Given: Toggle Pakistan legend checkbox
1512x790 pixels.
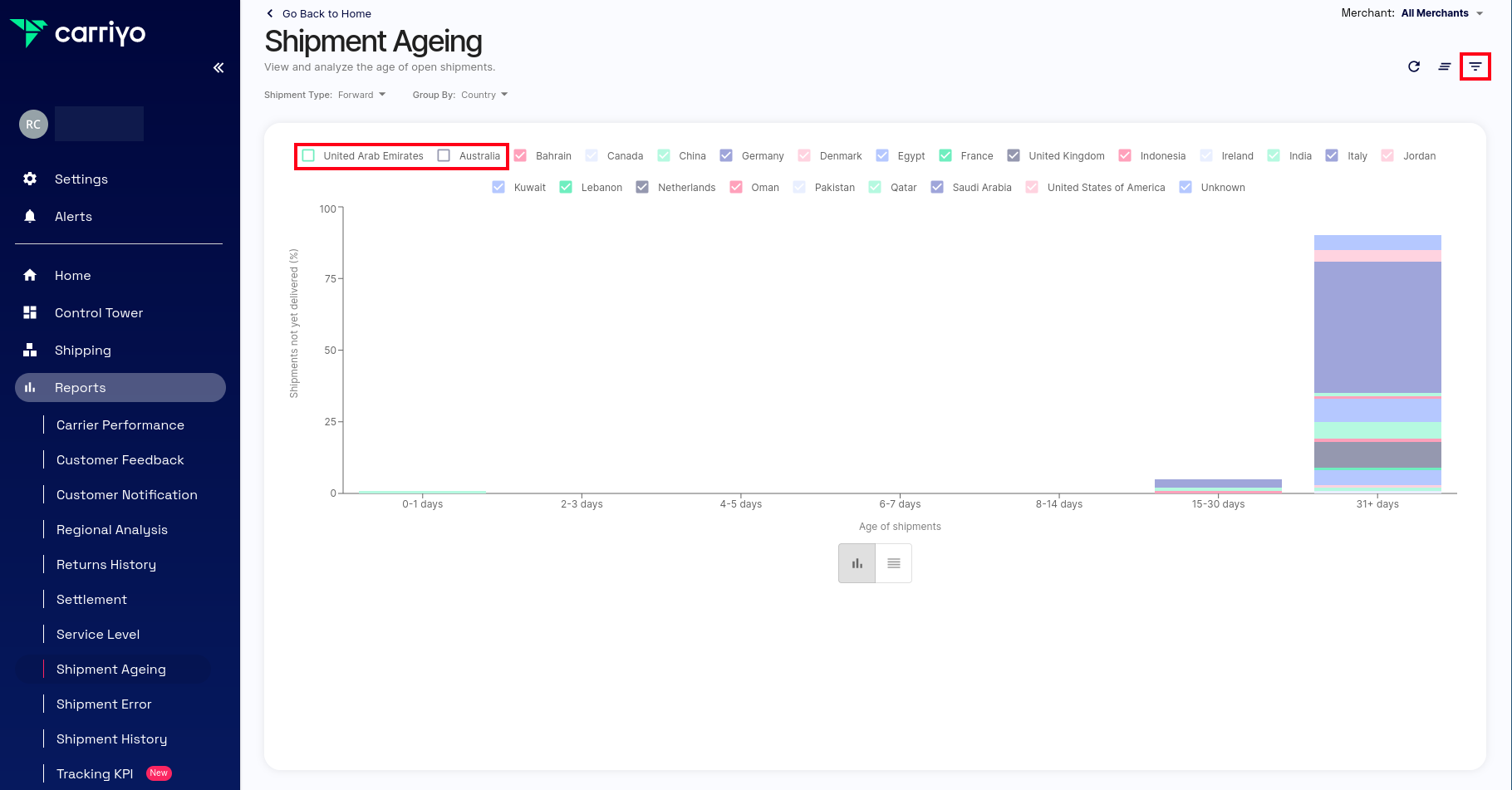Looking at the screenshot, I should [x=799, y=187].
